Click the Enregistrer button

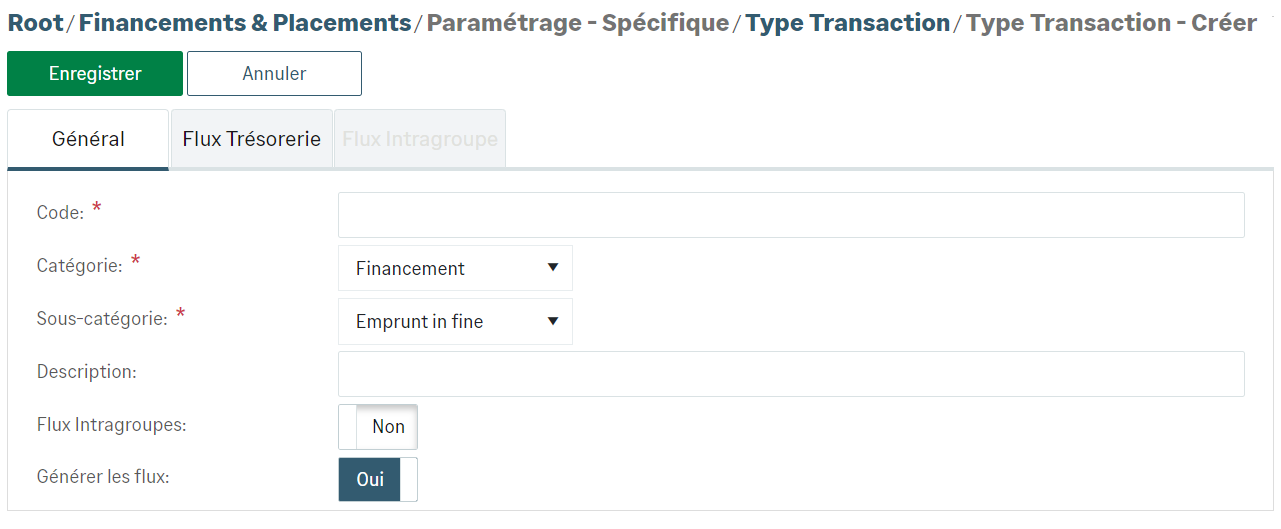pos(95,74)
